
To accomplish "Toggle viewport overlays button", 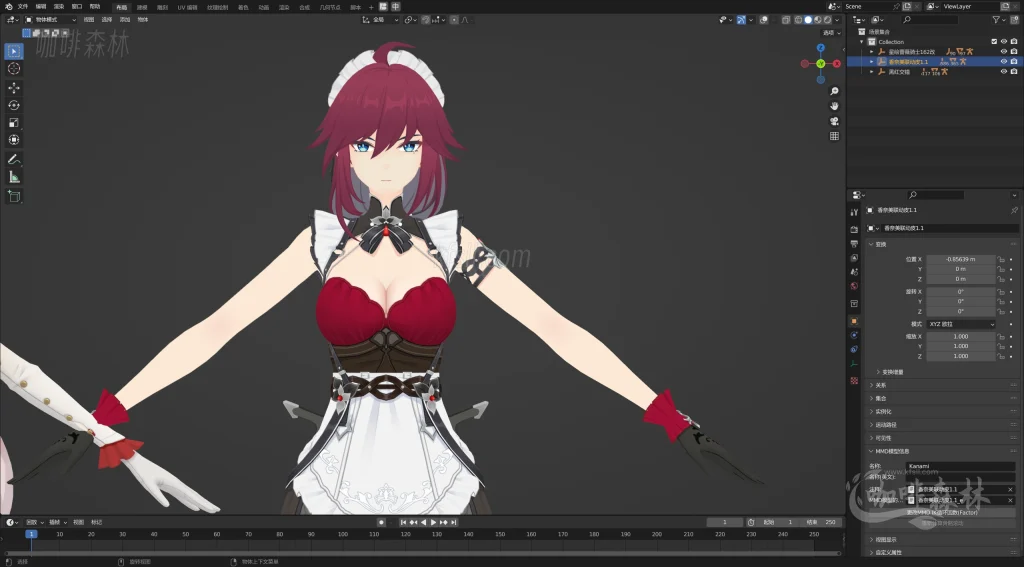I will (763, 20).
